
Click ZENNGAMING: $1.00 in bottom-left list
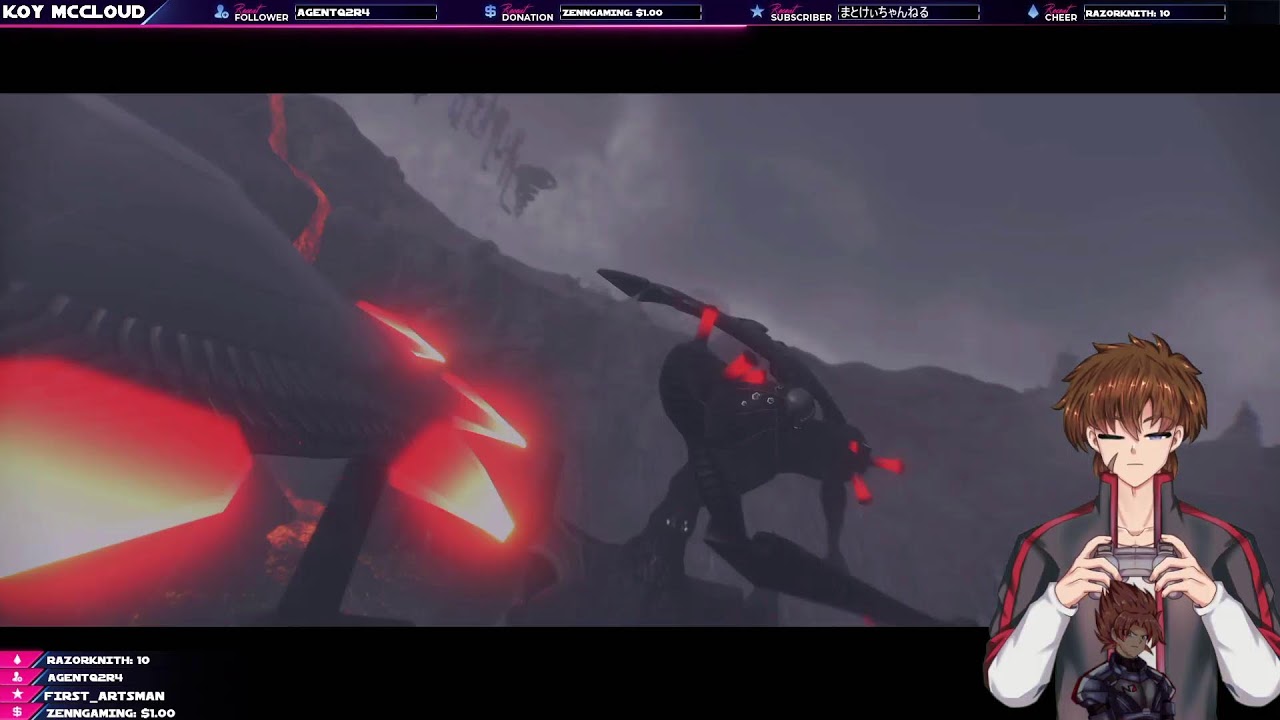pos(110,713)
